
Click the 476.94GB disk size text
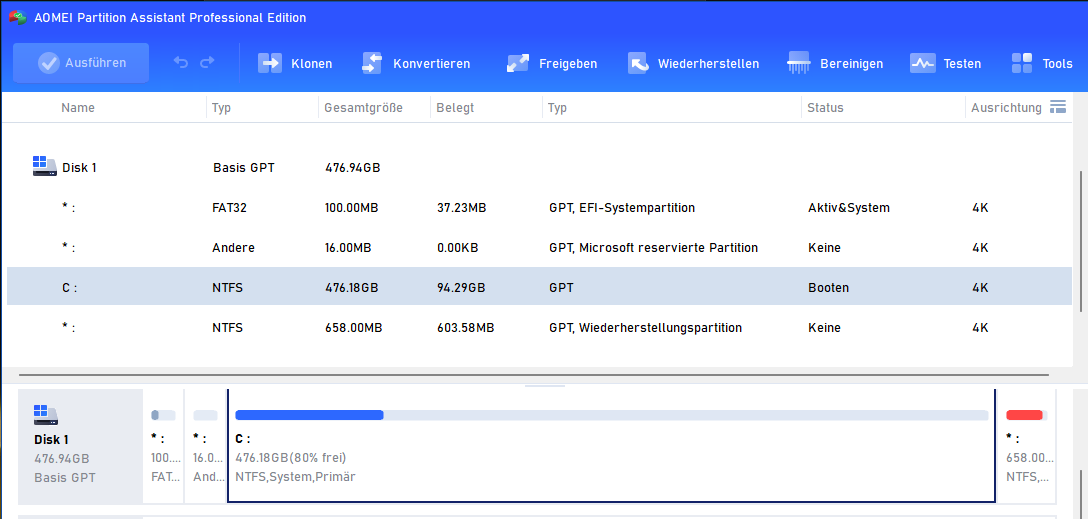tap(352, 168)
